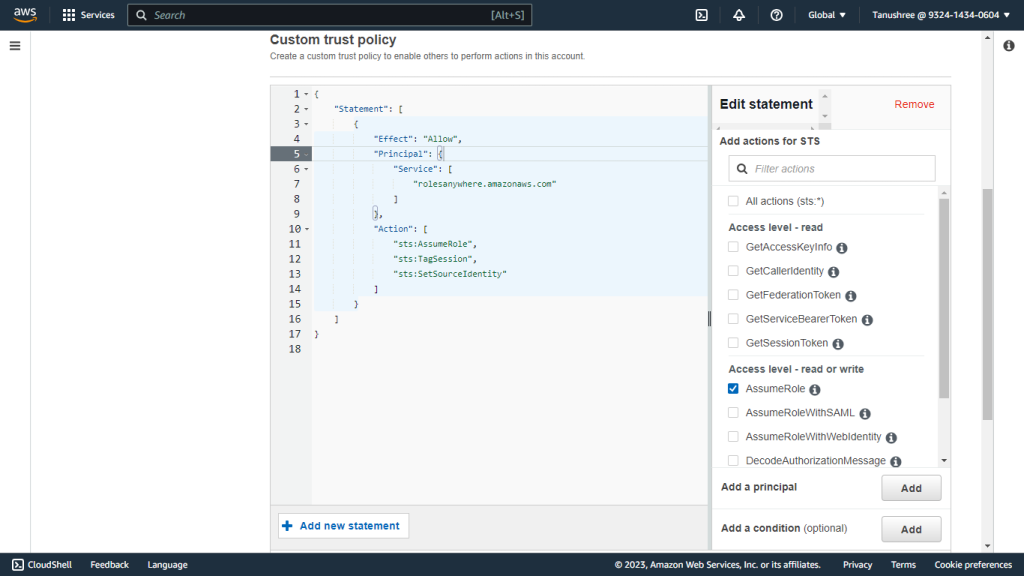
Task: Show info for GetSessionToken action
Action: click(838, 344)
